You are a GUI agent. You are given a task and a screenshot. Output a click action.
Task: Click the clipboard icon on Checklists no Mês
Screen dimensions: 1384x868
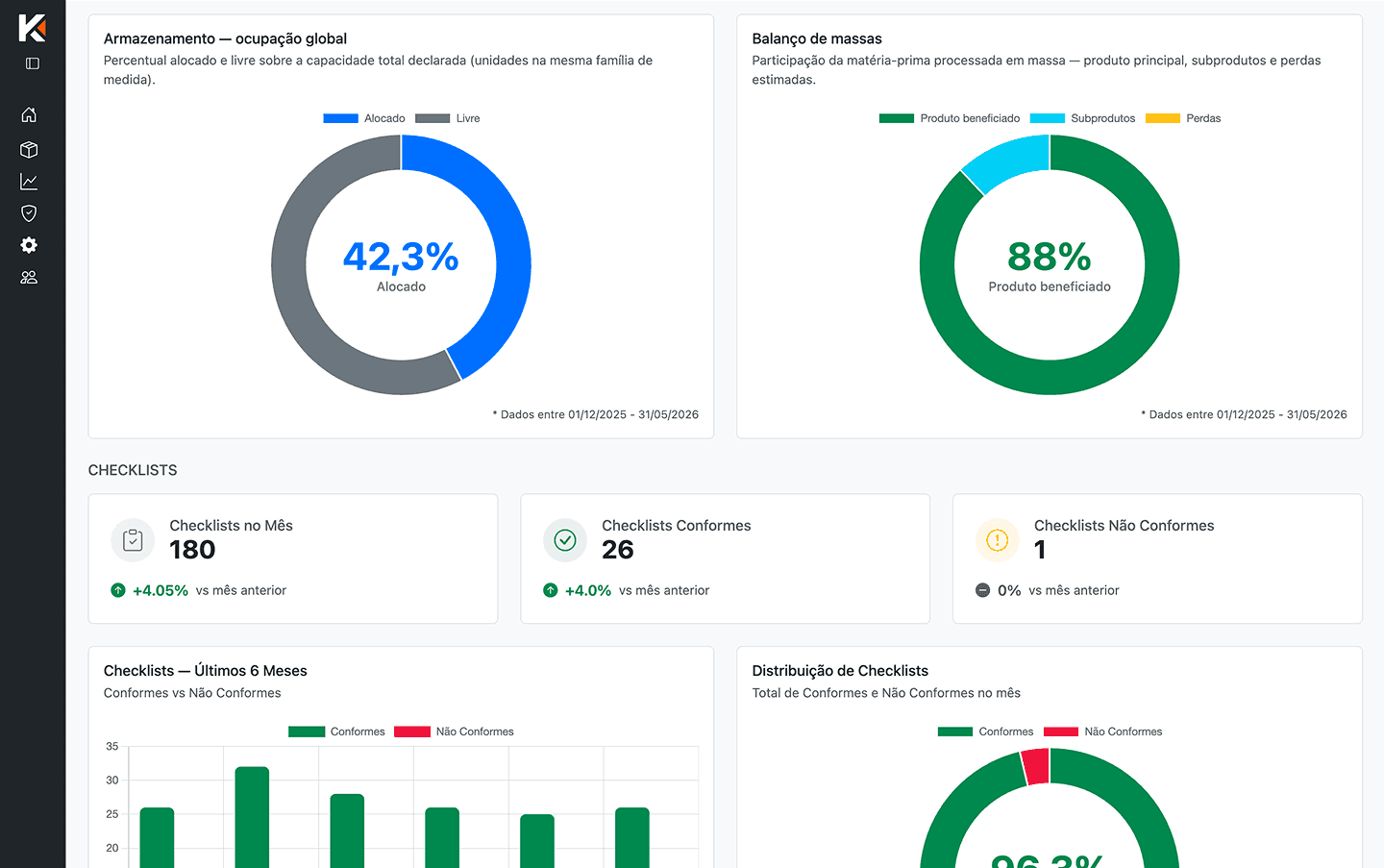point(133,540)
